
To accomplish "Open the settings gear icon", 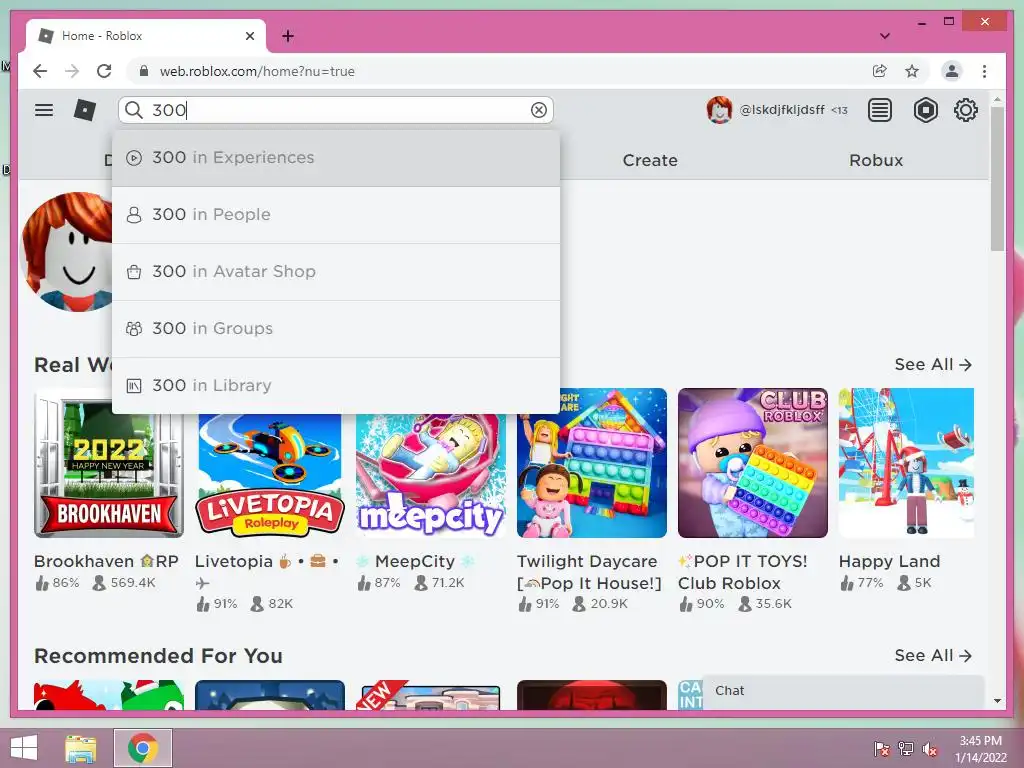I will tap(966, 110).
